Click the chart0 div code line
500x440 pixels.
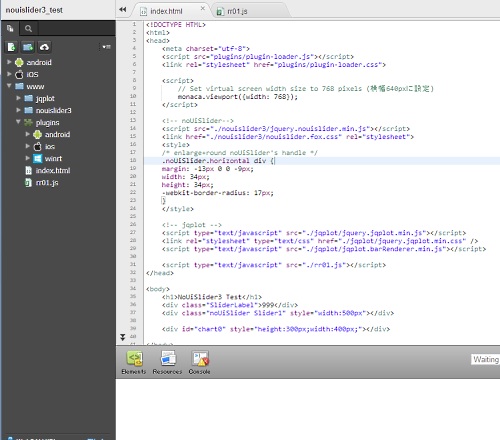[x=276, y=329]
